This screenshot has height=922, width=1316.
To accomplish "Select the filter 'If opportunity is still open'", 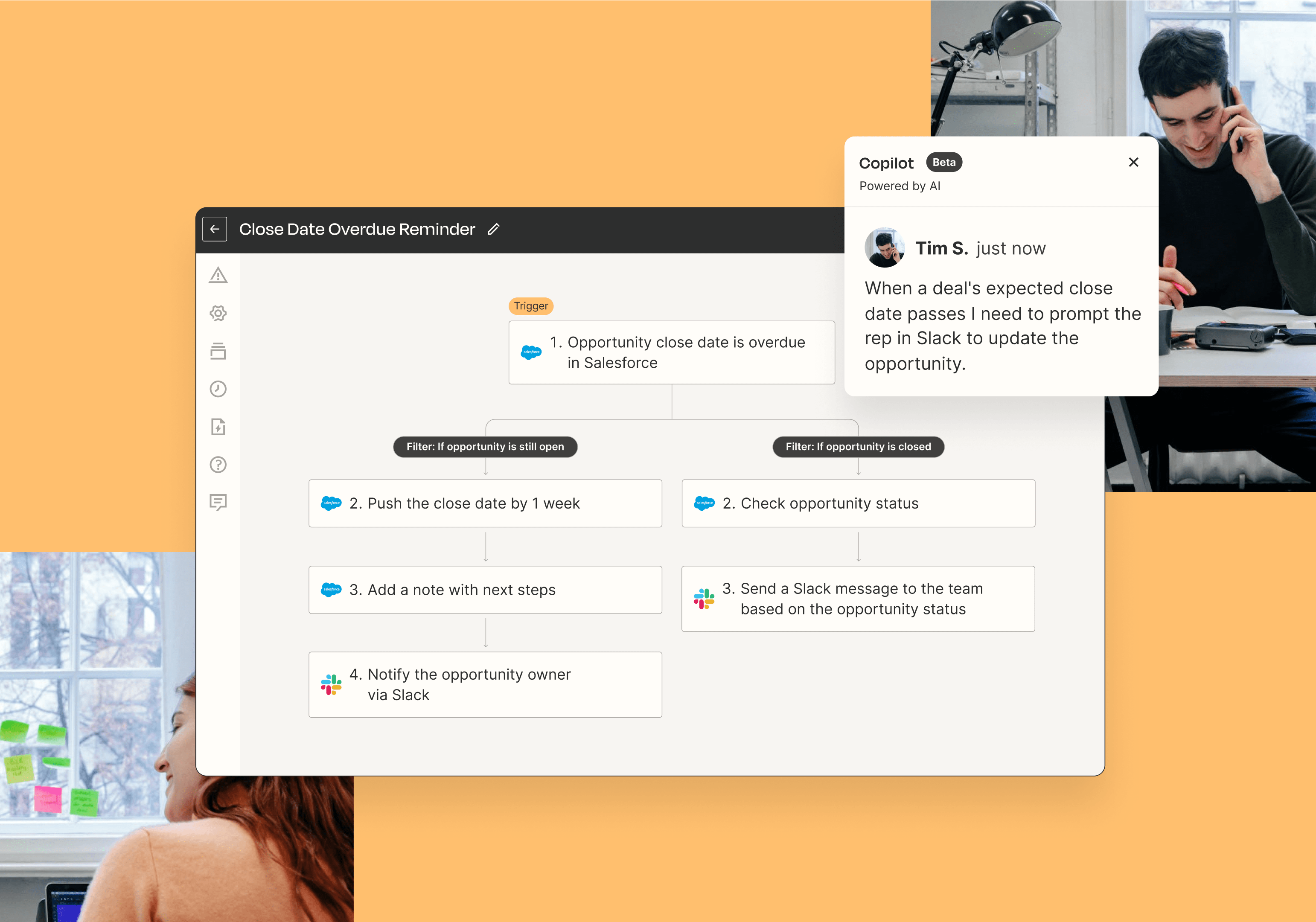I will 486,446.
